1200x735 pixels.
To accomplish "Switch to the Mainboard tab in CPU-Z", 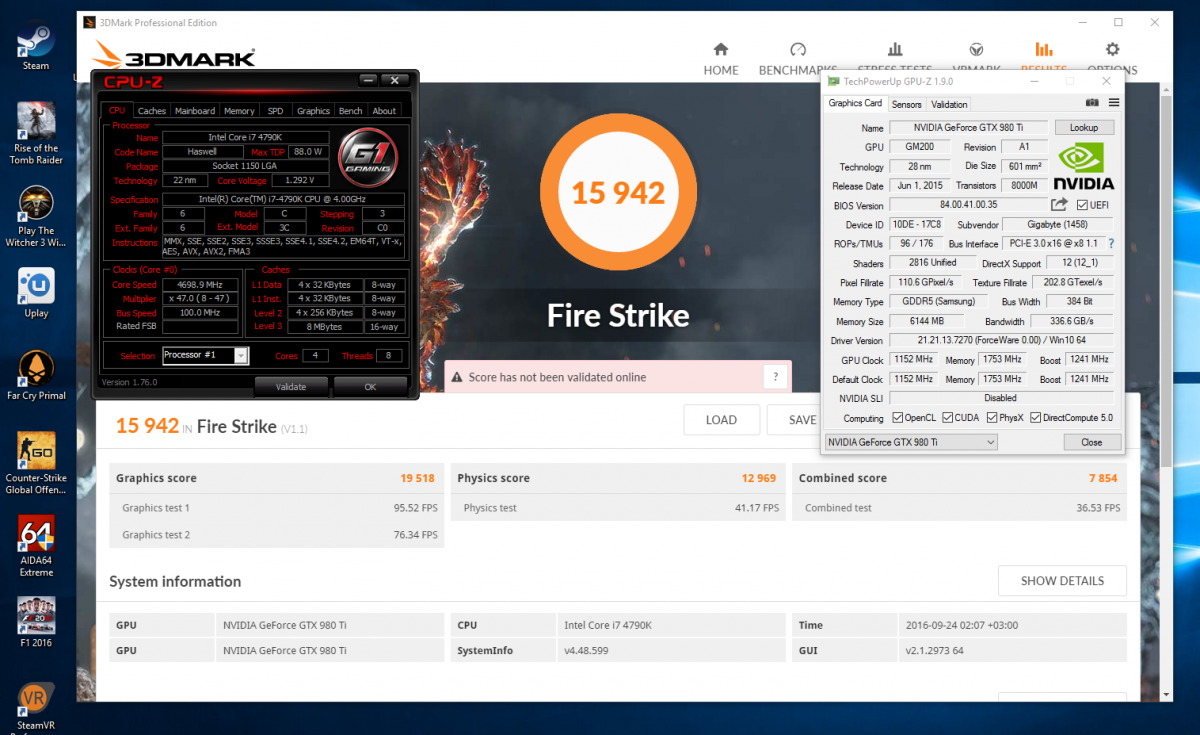I will click(195, 111).
